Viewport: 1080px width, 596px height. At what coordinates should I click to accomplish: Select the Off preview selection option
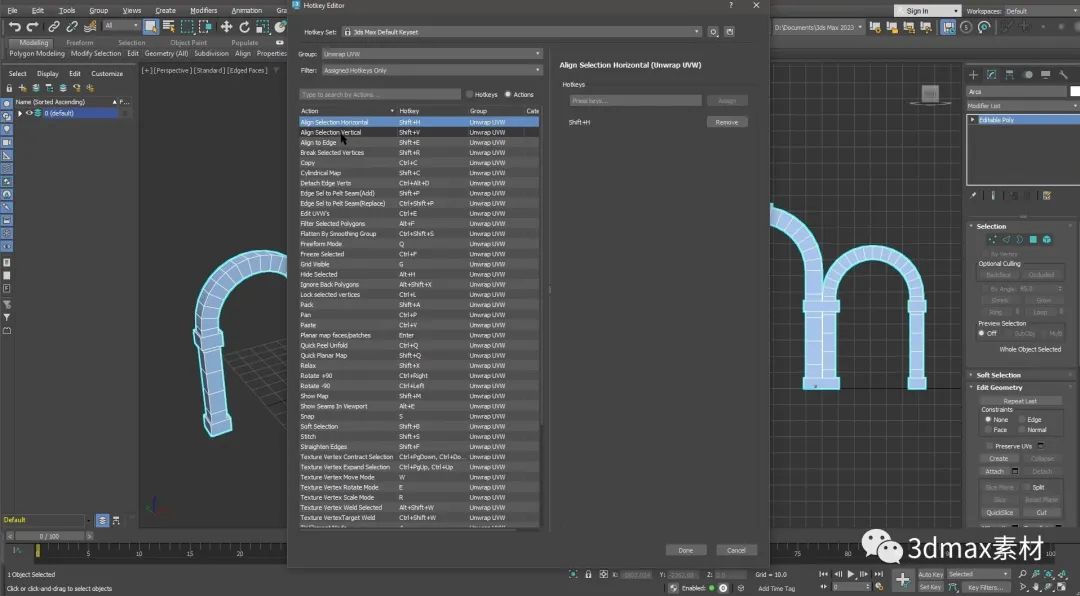pos(982,333)
